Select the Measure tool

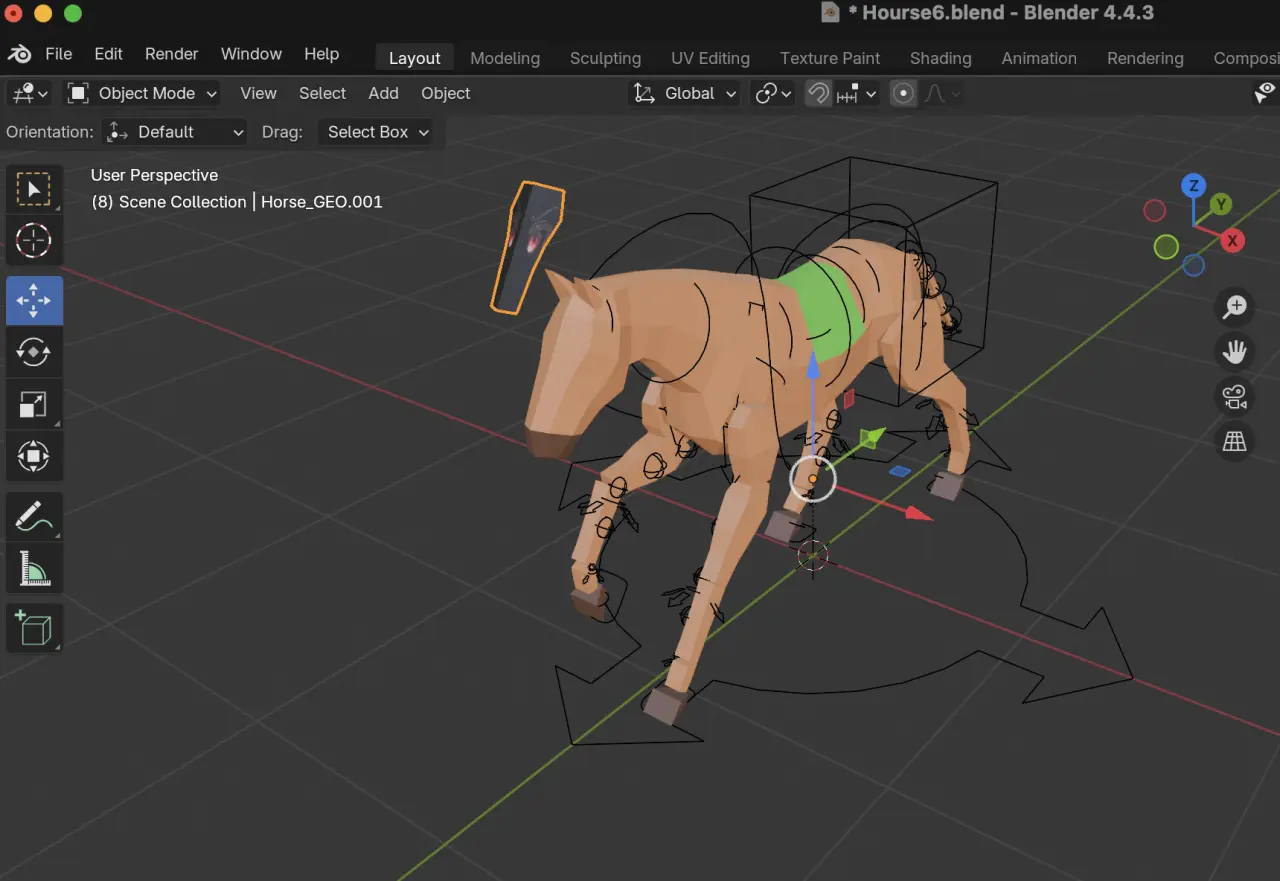[x=34, y=570]
